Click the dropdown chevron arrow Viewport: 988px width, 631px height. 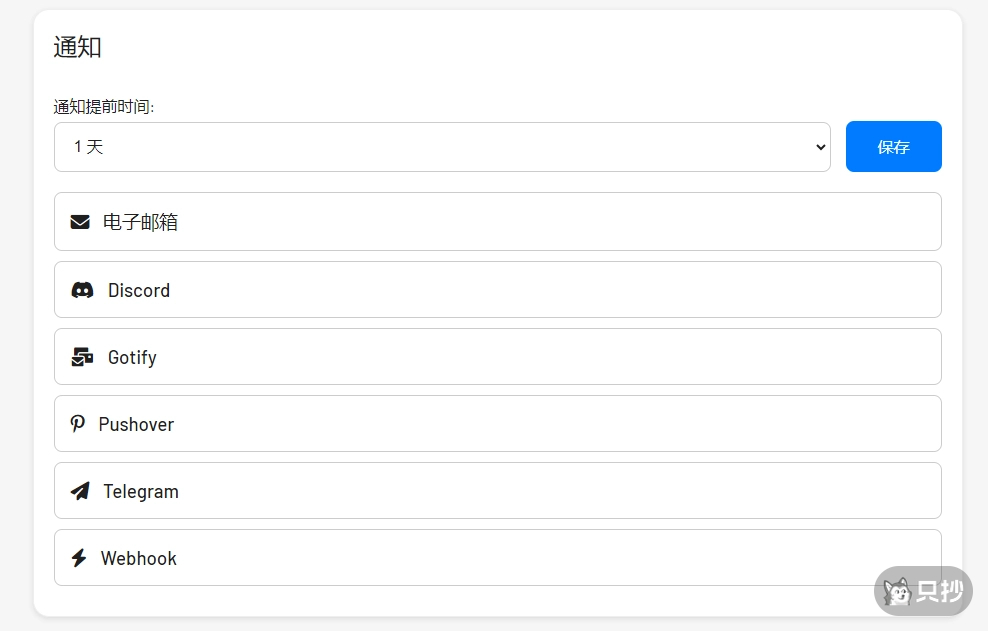pyautogui.click(x=821, y=147)
